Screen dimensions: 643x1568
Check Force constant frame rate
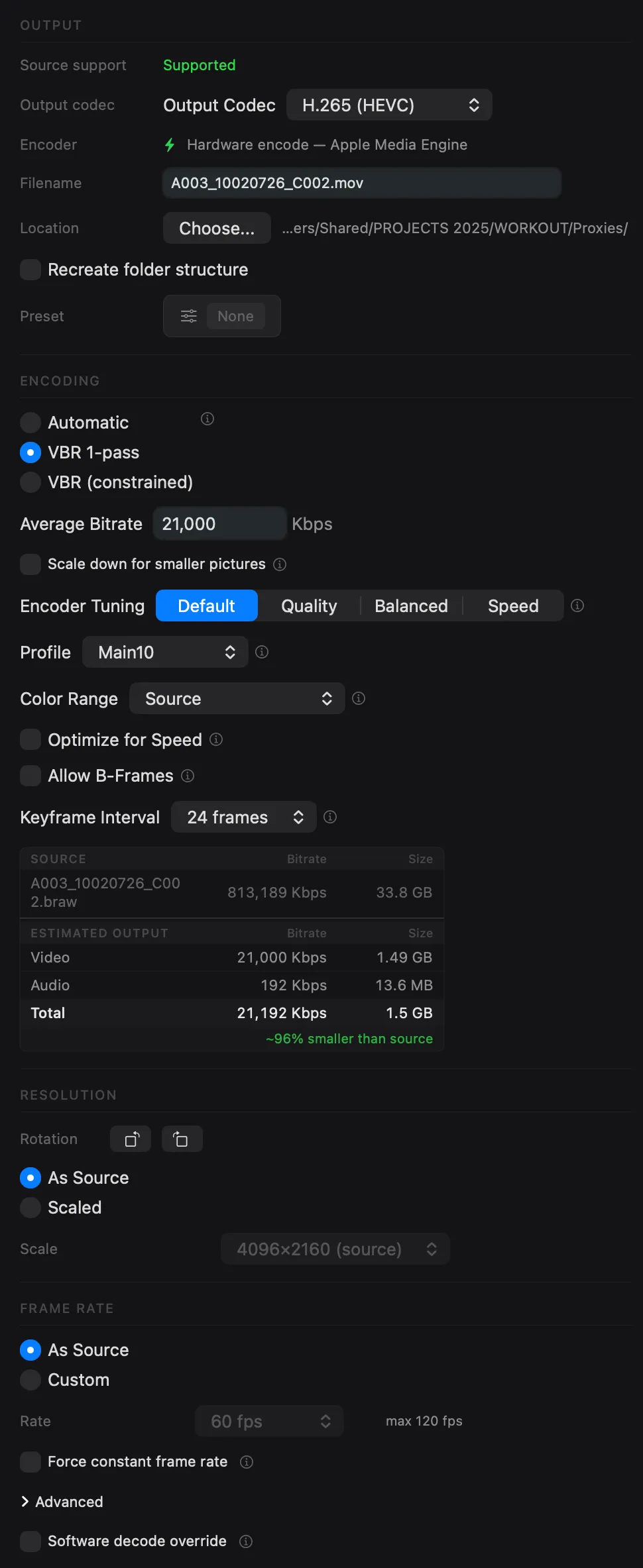(x=30, y=1462)
